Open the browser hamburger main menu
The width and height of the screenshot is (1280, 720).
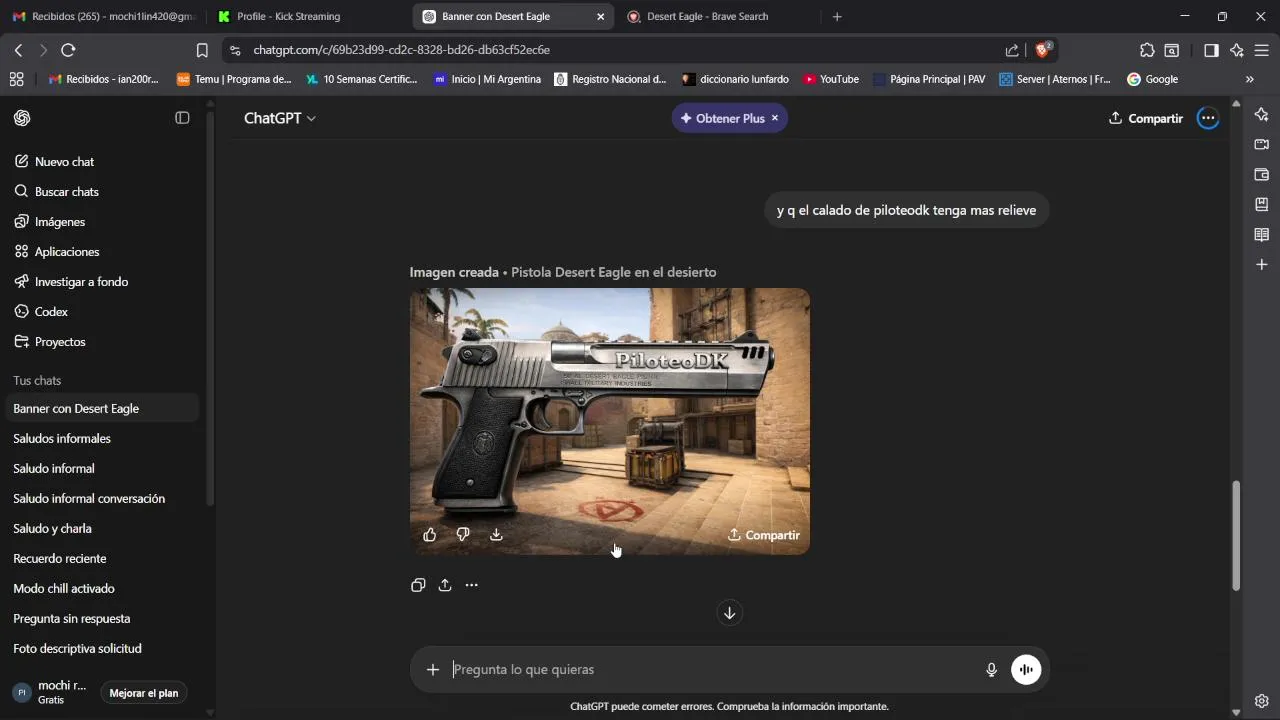point(1262,50)
